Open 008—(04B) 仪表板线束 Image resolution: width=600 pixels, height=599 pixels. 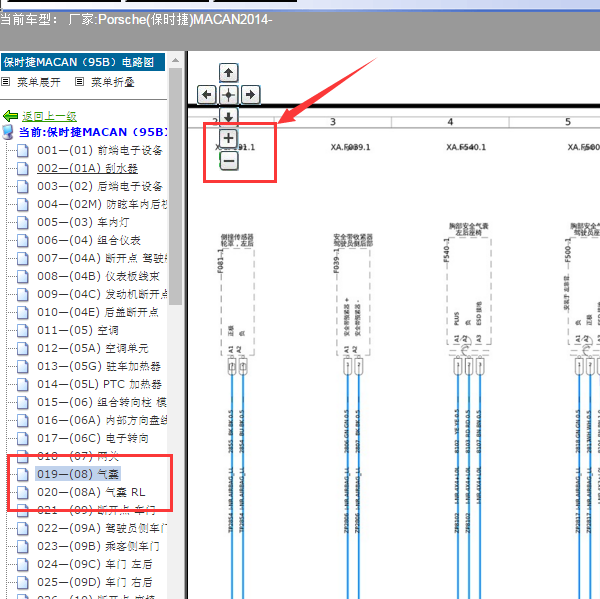click(x=98, y=276)
